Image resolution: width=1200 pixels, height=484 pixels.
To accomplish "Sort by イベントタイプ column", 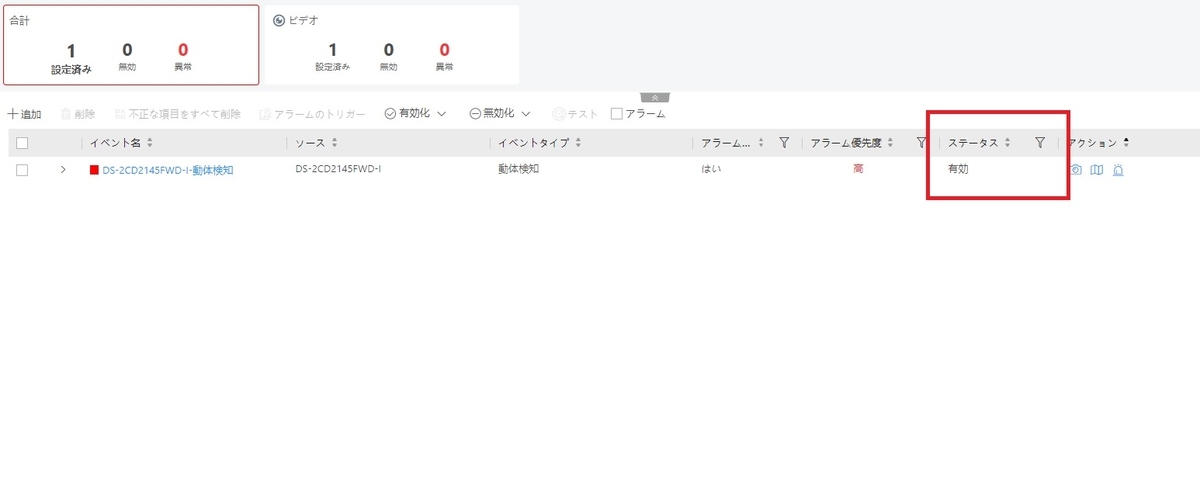I will [578, 143].
